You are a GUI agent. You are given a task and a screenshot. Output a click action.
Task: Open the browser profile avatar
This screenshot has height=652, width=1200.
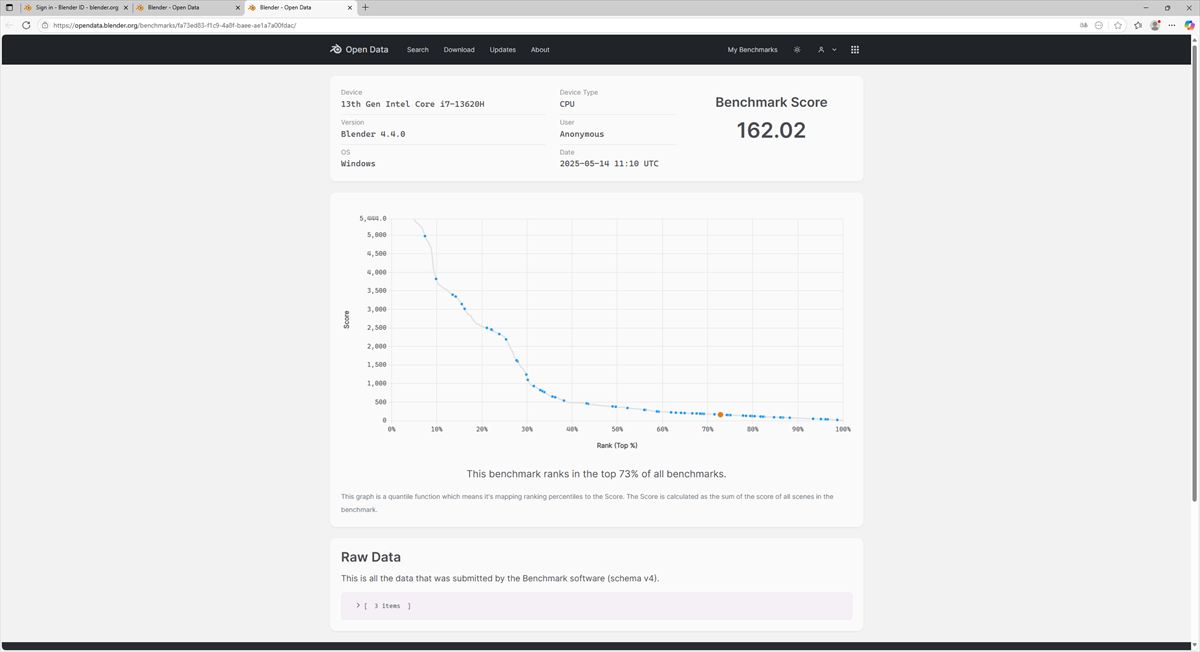tap(1156, 25)
